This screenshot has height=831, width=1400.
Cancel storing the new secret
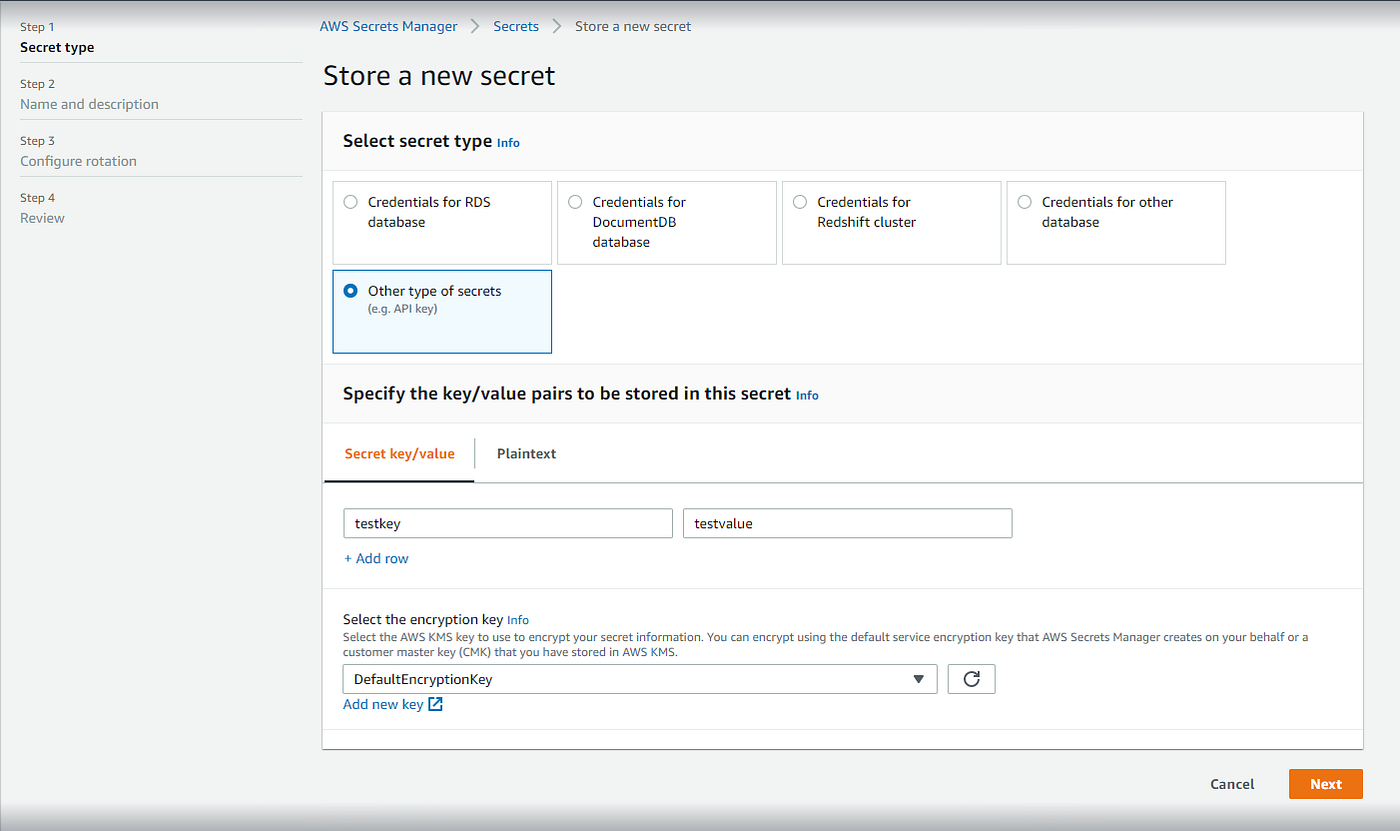point(1231,783)
